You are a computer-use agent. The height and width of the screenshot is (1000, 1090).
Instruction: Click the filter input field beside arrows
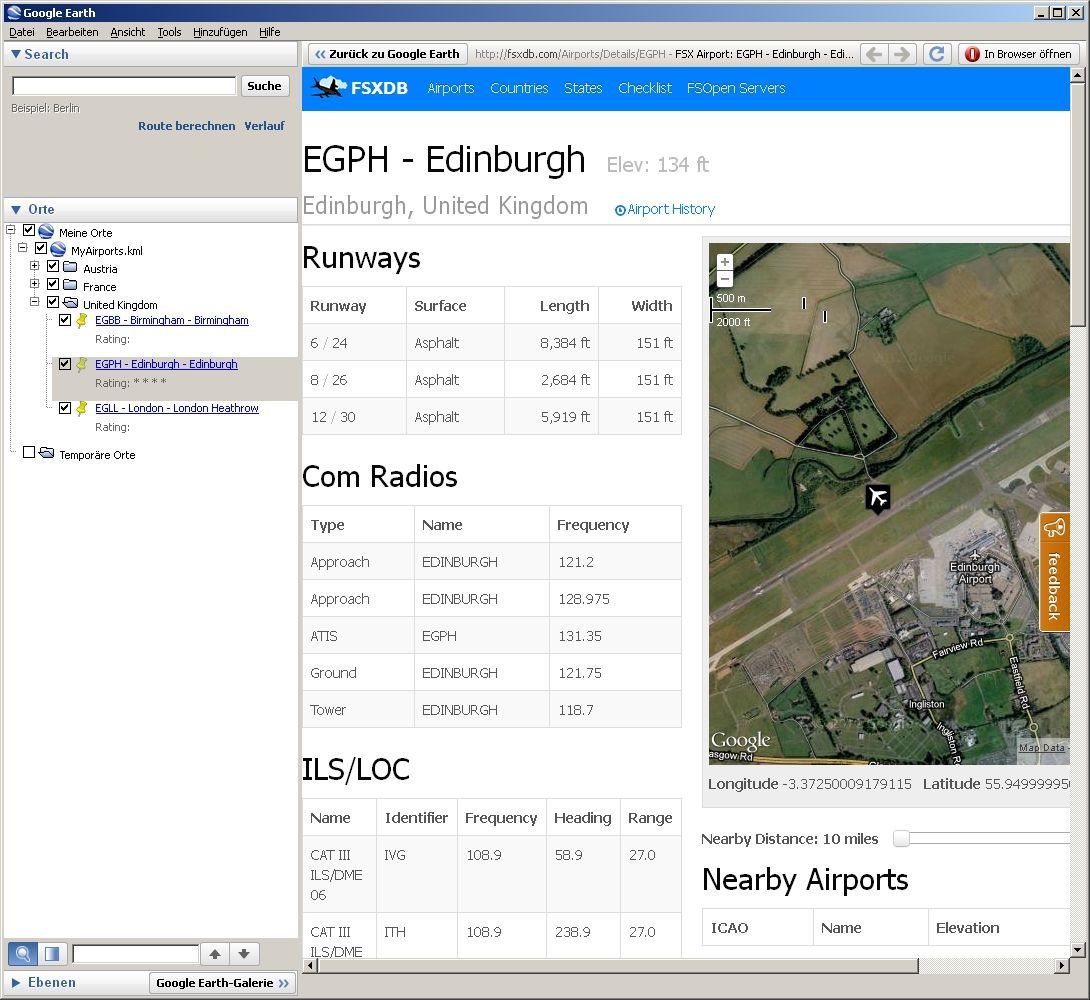tap(136, 953)
